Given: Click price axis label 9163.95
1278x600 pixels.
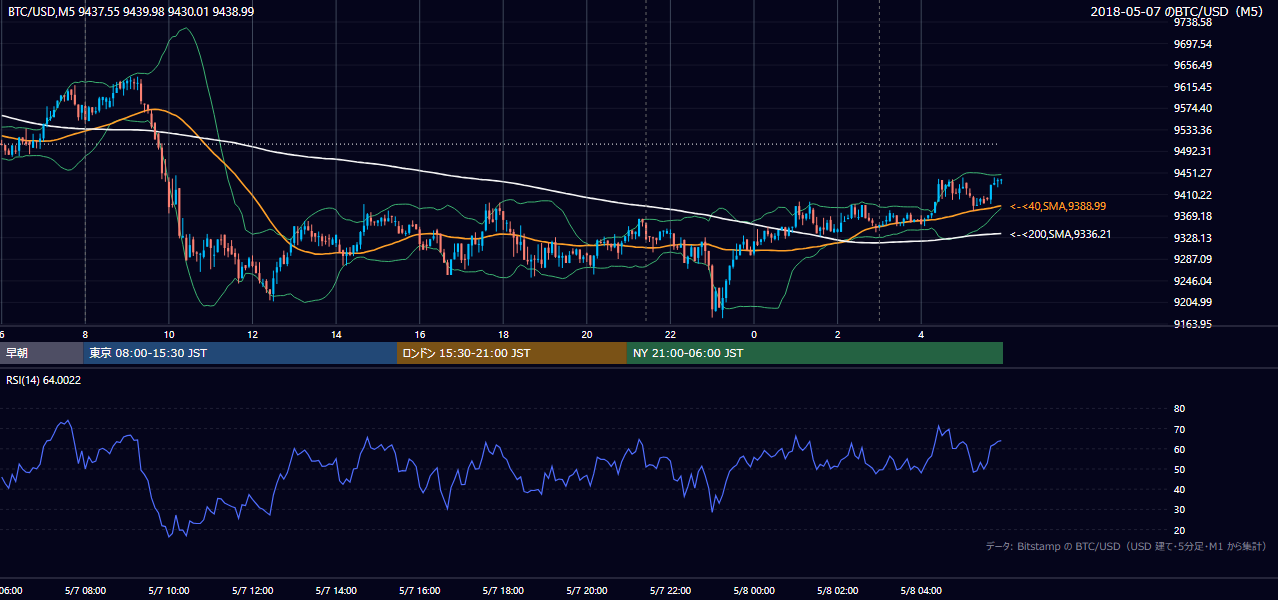Looking at the screenshot, I should pyautogui.click(x=1193, y=324).
